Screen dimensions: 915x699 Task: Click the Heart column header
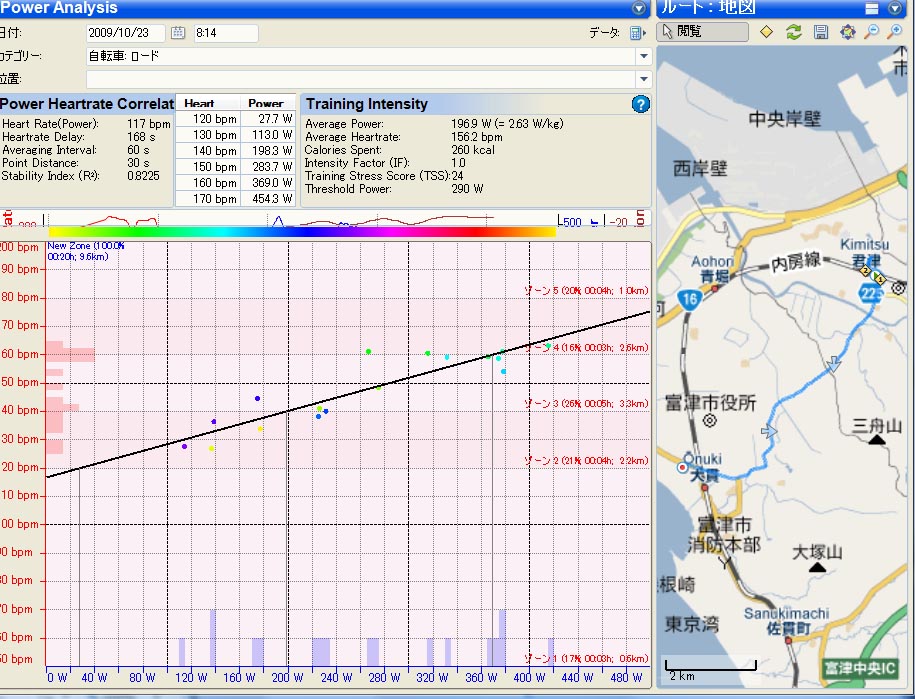pos(199,103)
